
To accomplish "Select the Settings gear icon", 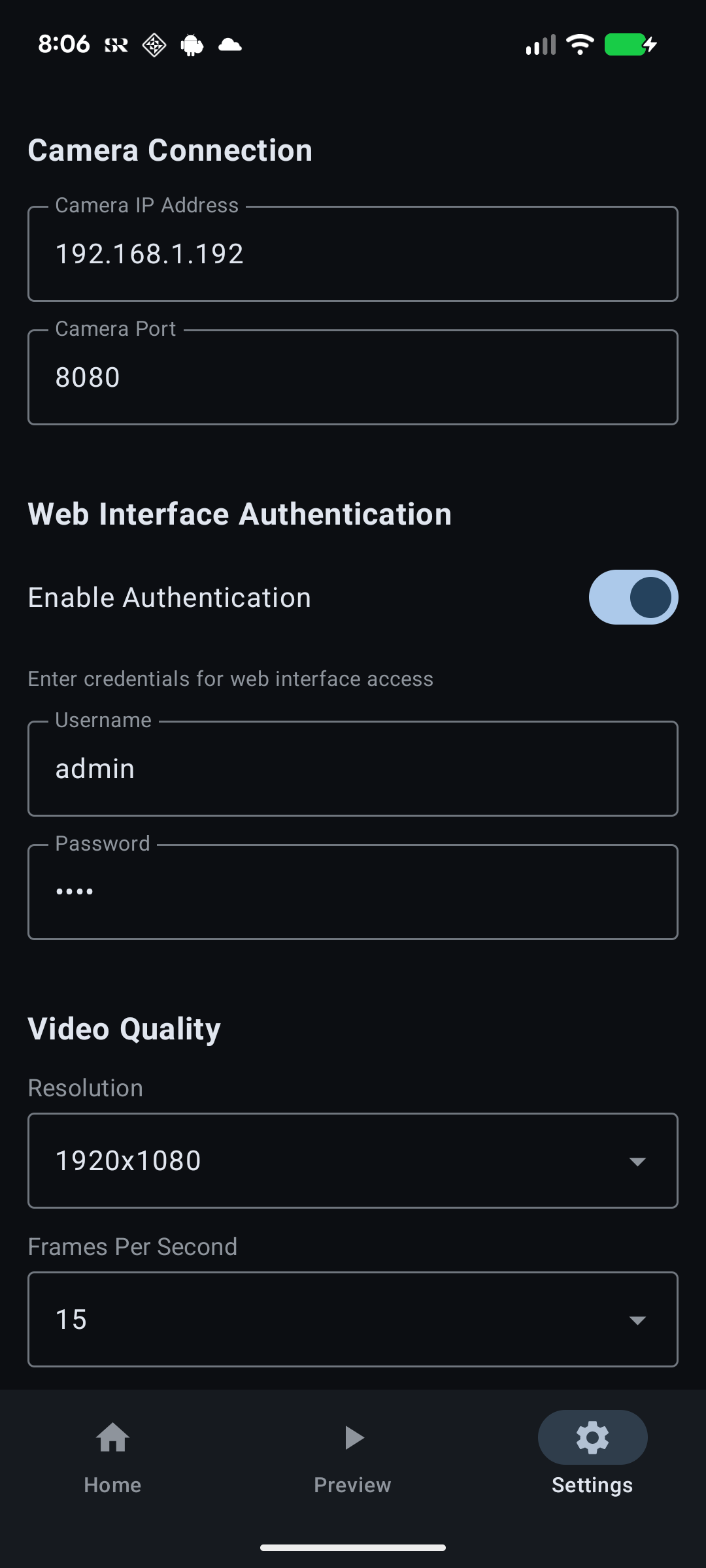I will (x=592, y=1437).
